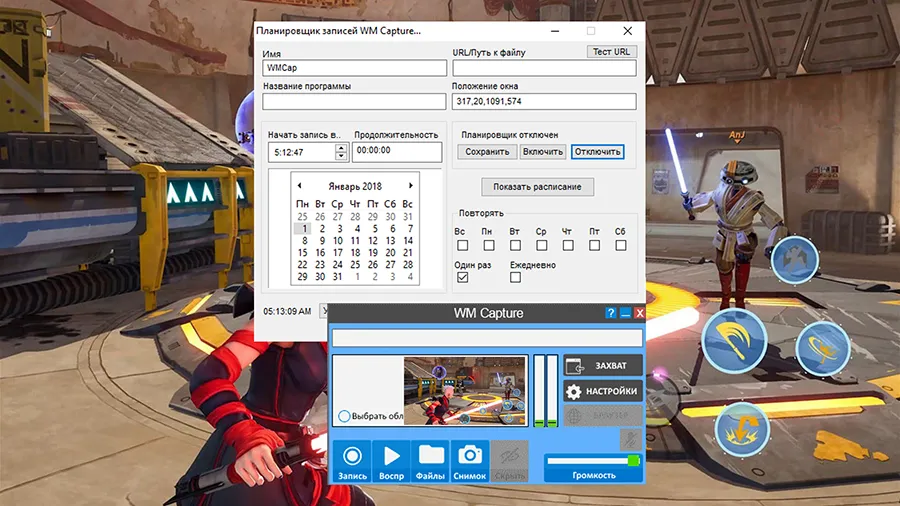Tick the Вс repeat checkbox

(x=462, y=245)
